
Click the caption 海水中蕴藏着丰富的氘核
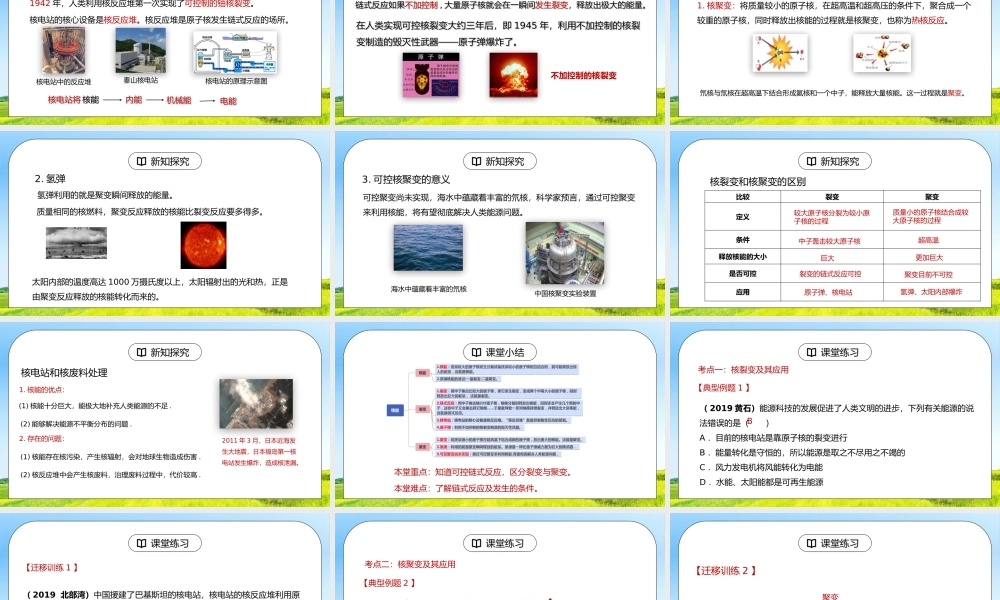coord(429,289)
